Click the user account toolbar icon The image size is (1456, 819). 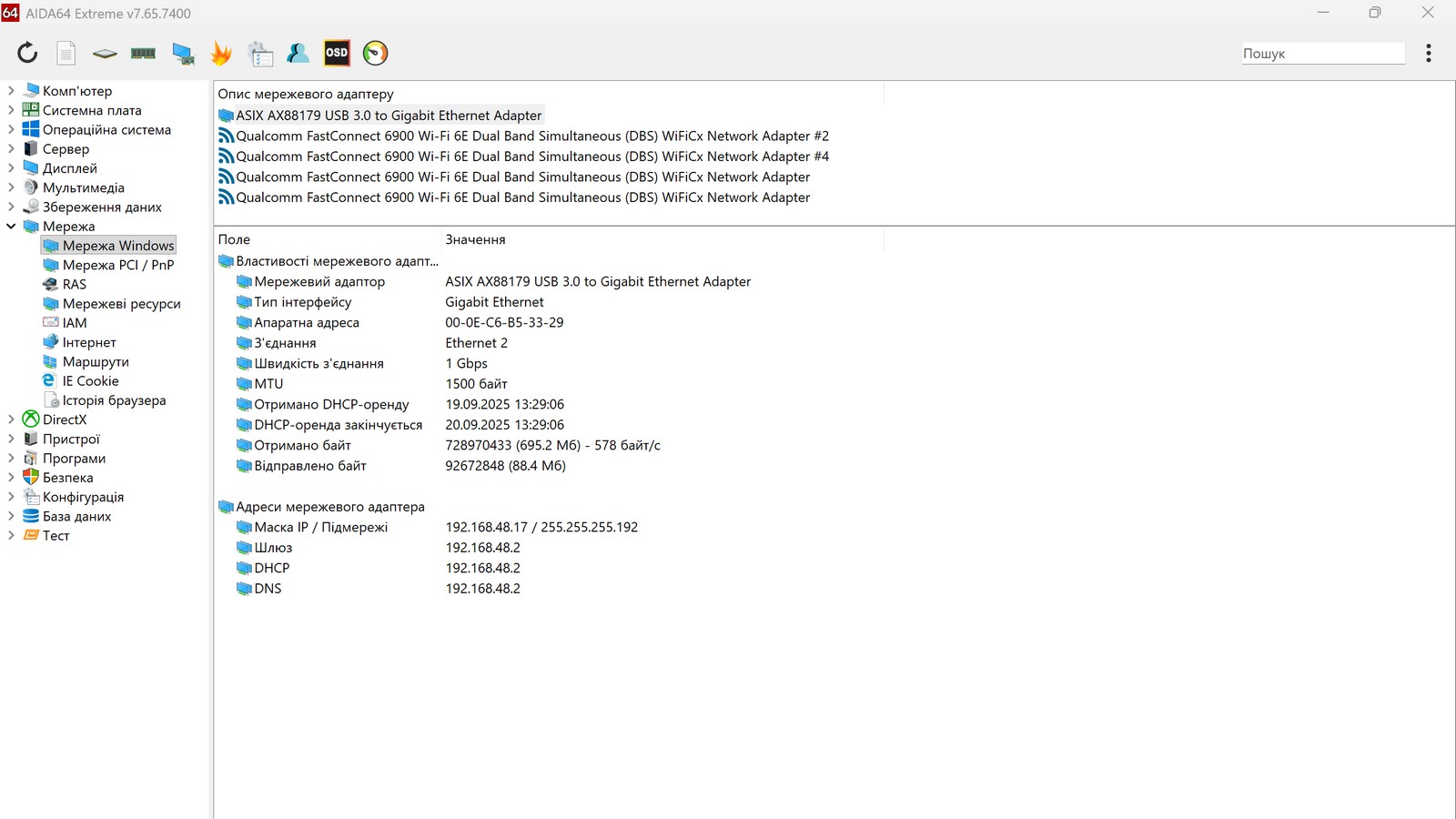click(x=298, y=53)
